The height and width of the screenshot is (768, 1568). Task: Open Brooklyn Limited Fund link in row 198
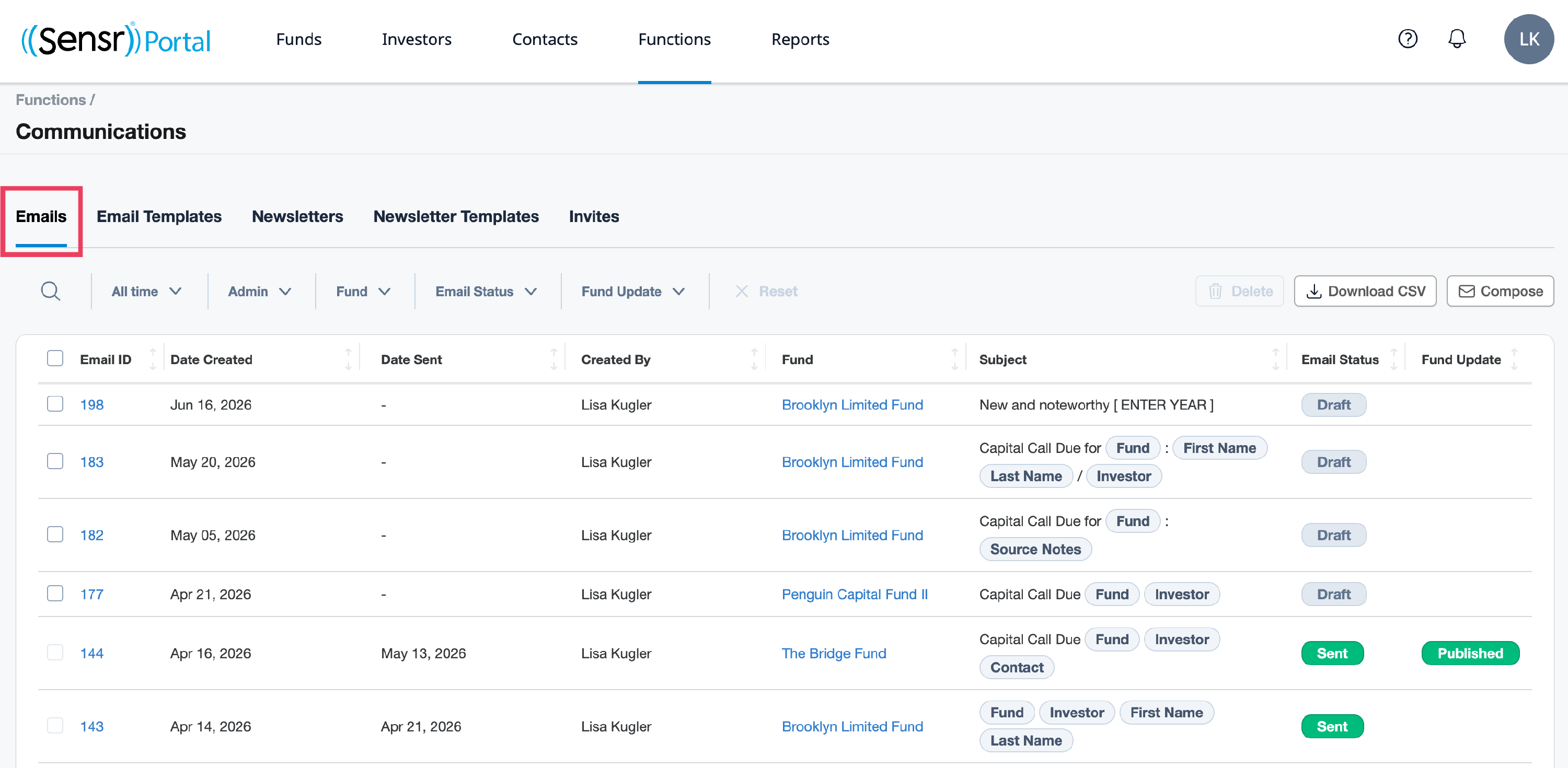click(x=852, y=405)
